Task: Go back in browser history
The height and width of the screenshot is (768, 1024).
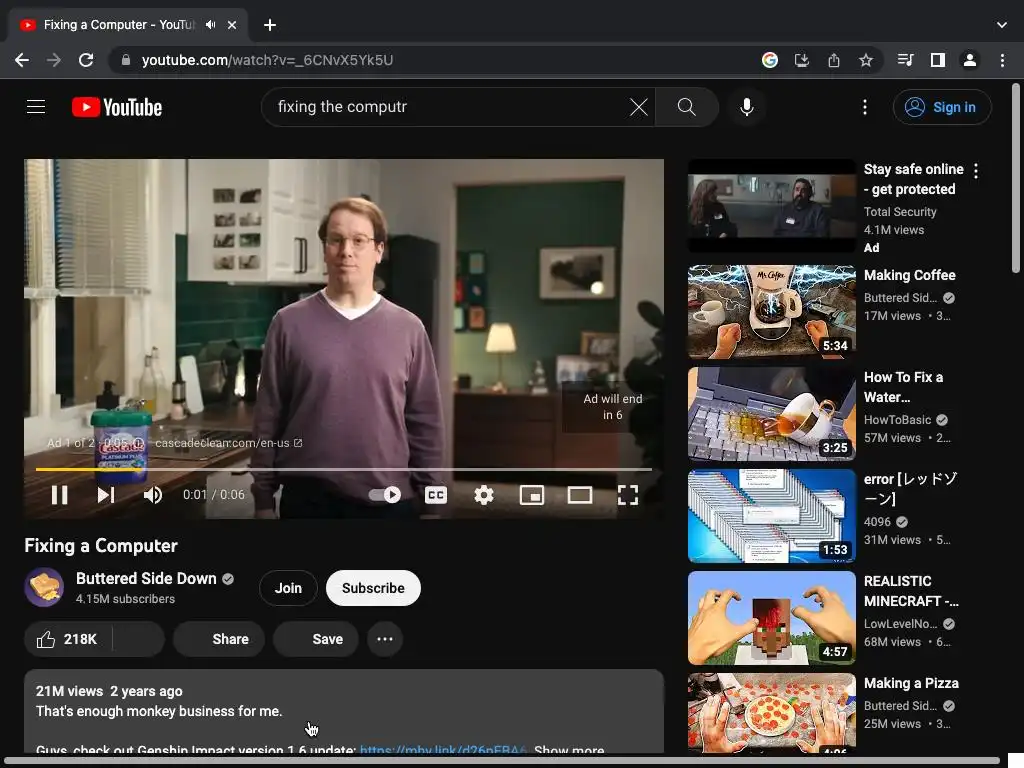Action: click(x=22, y=60)
